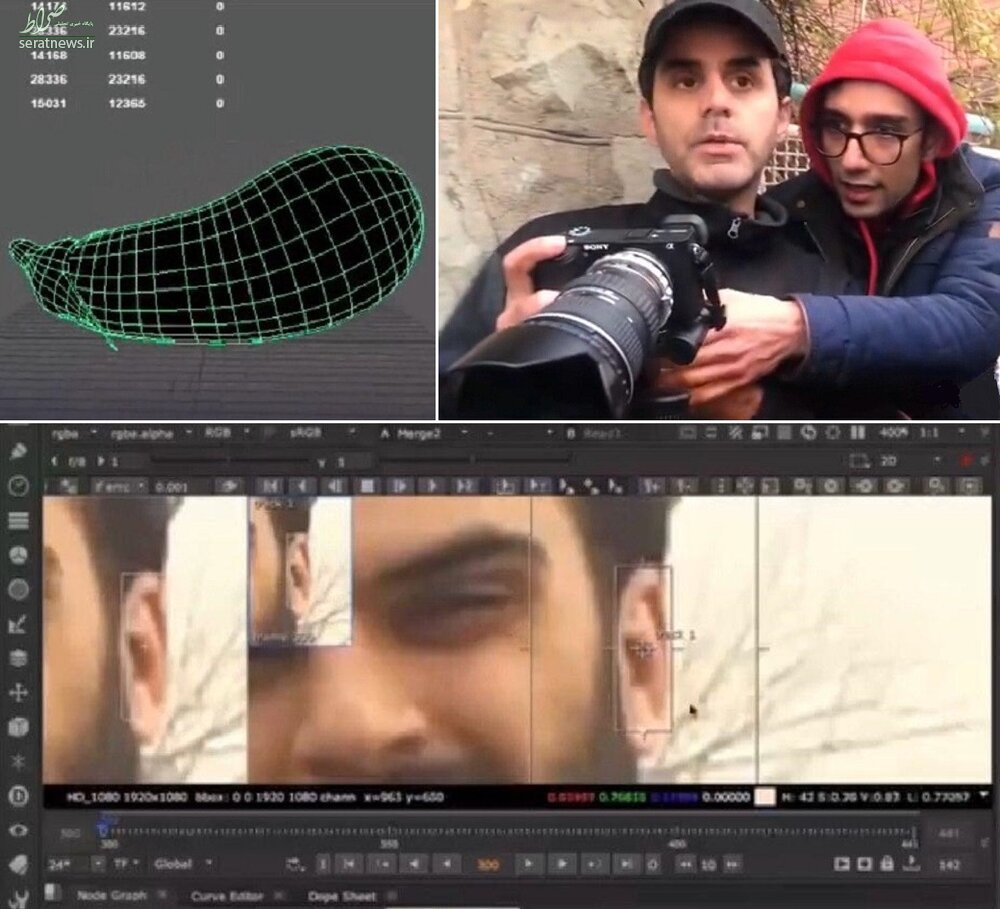Open the 3D cube node menu
Screen dimensions: 1000x909
pyautogui.click(x=18, y=727)
